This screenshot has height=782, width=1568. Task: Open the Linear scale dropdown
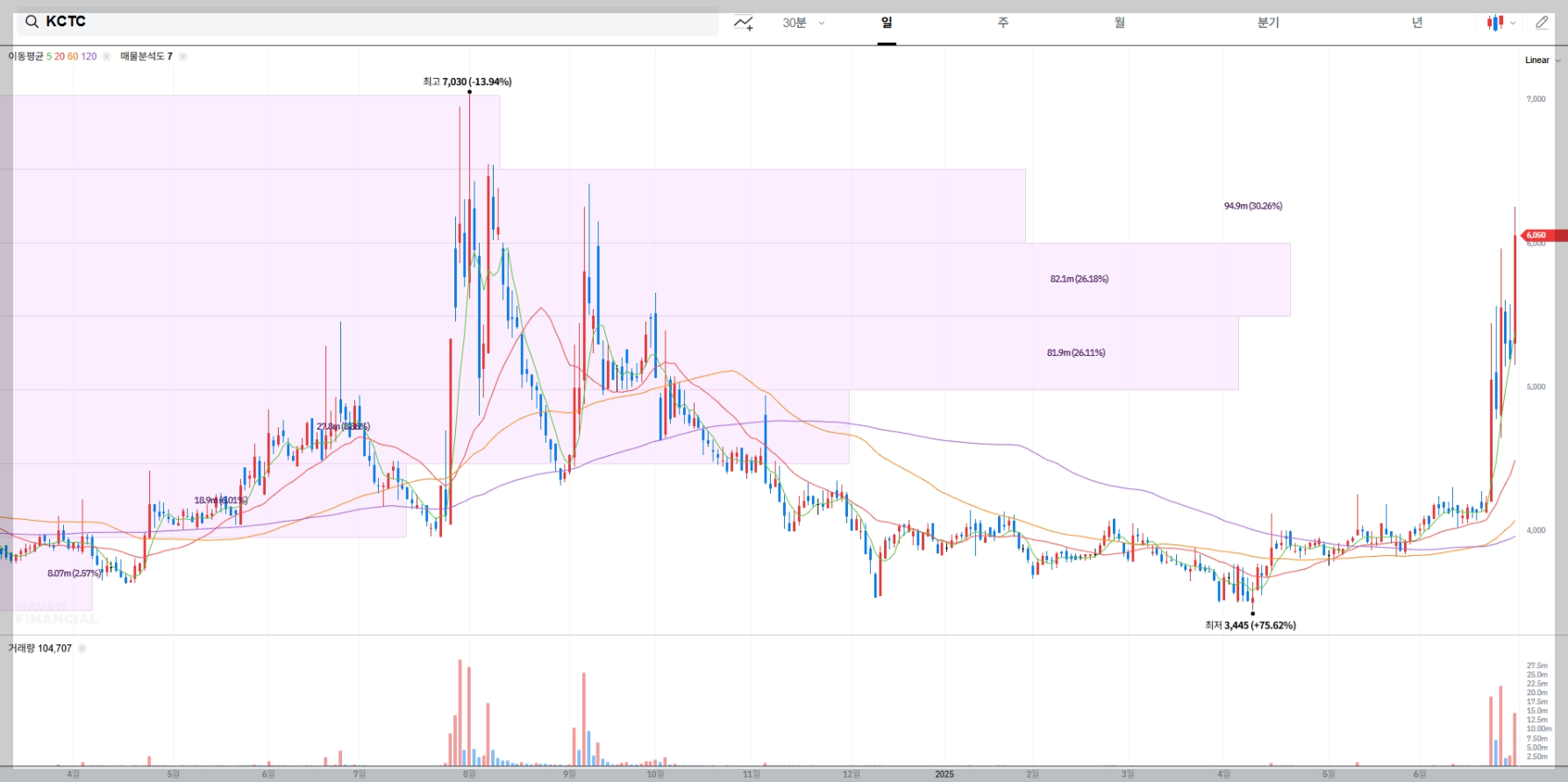click(x=1543, y=60)
